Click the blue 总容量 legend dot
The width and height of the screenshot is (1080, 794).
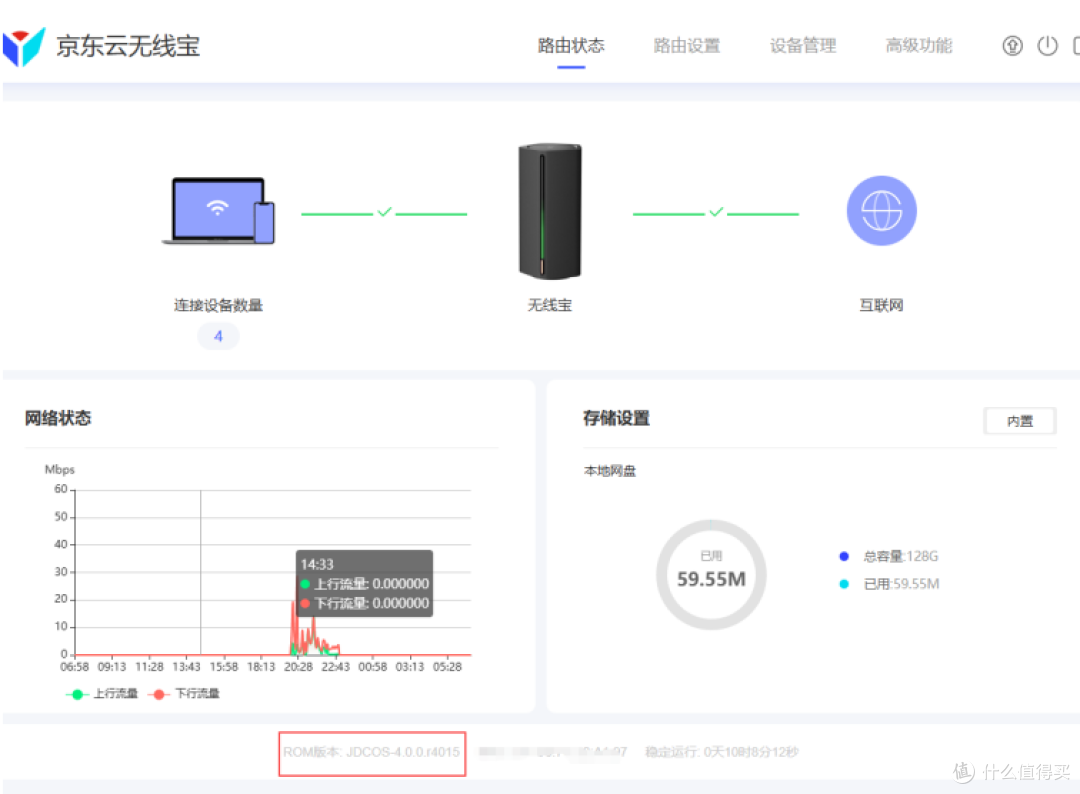coord(844,556)
